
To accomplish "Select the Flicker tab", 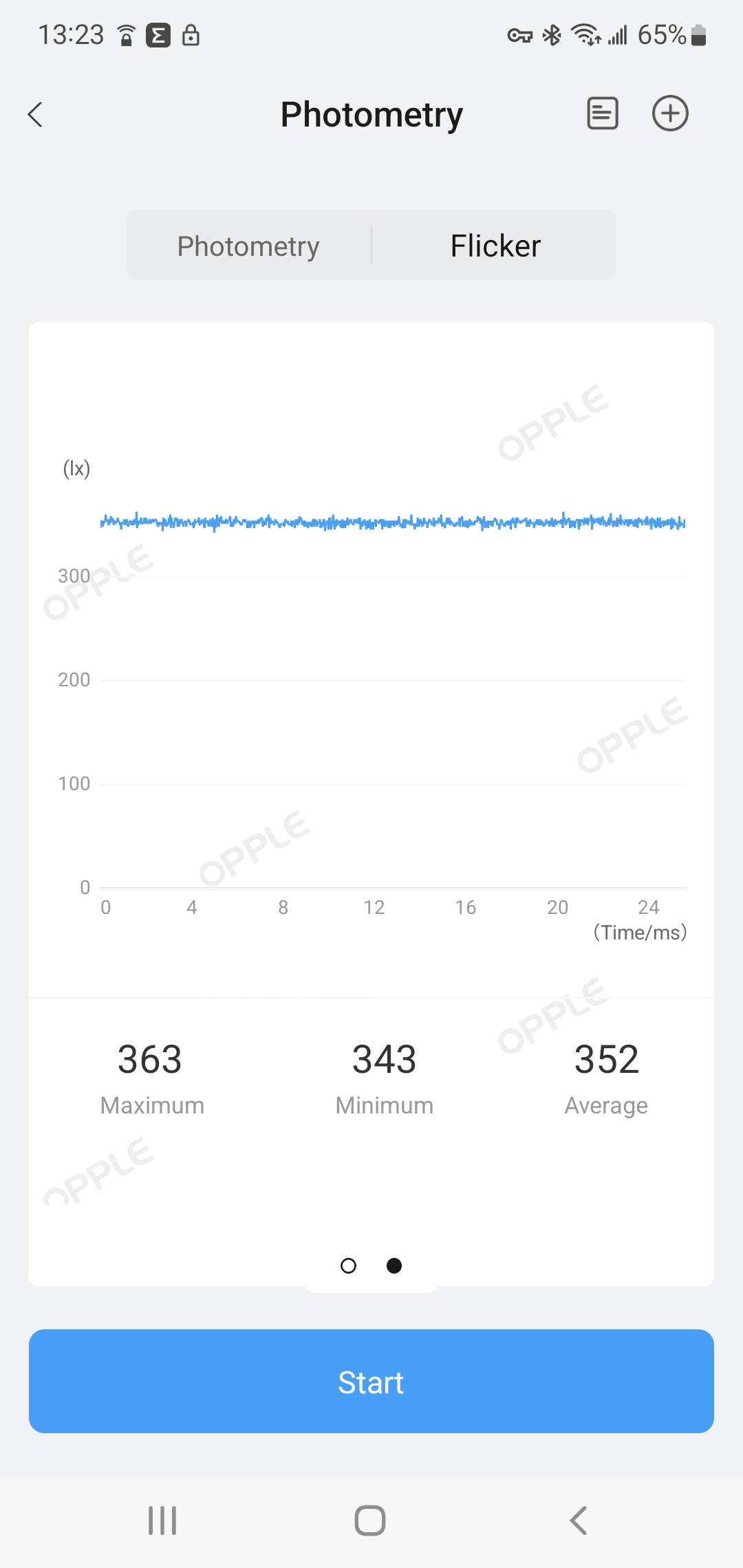I will click(x=495, y=246).
